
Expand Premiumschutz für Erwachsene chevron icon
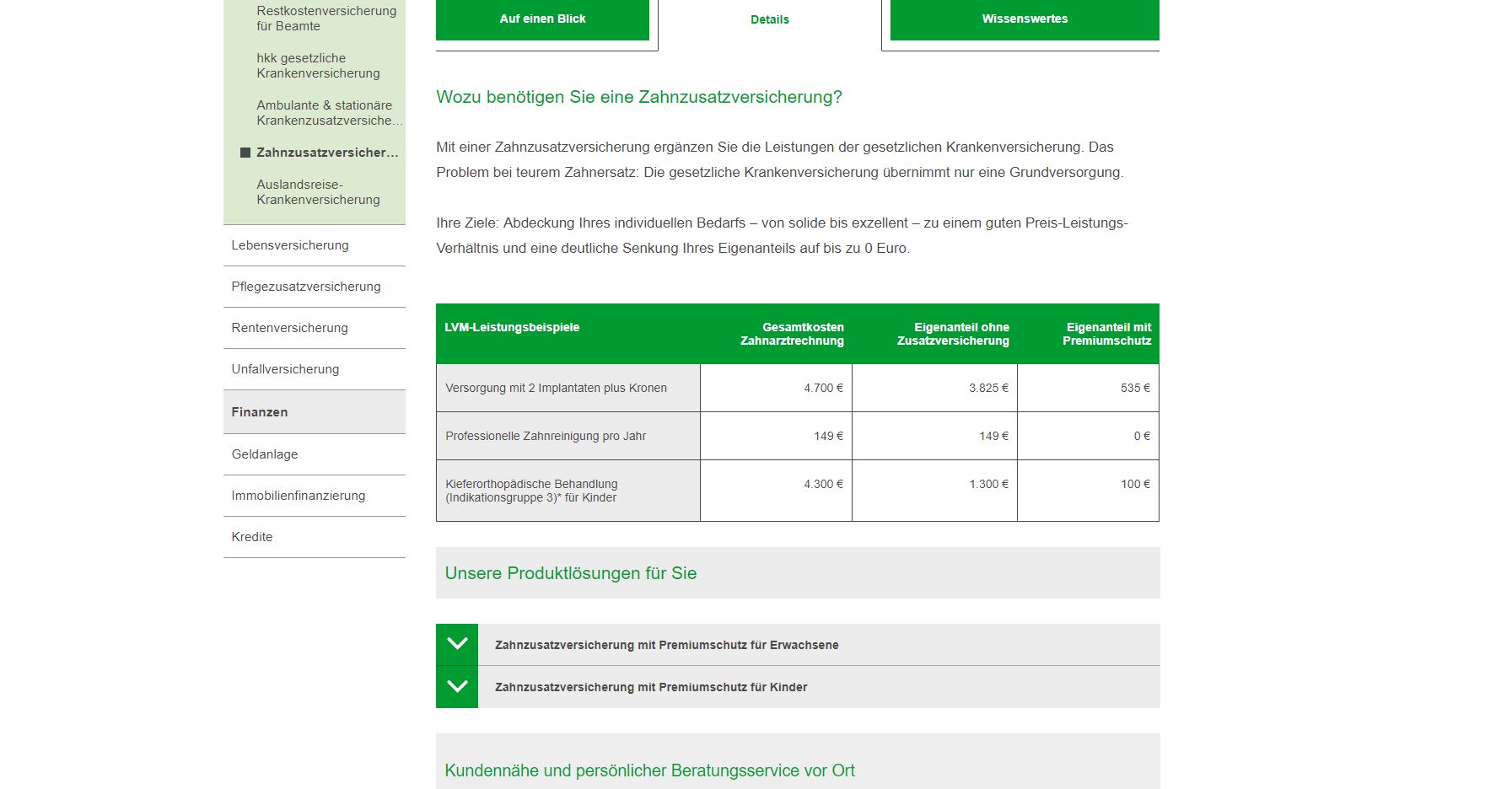tap(457, 644)
